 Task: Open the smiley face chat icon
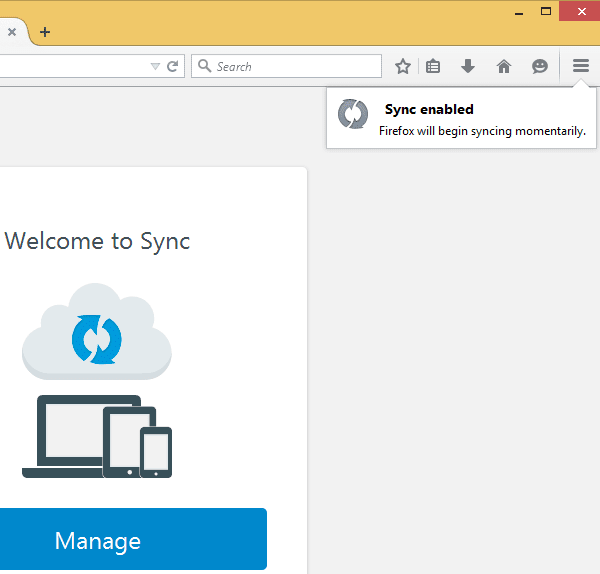pos(540,66)
